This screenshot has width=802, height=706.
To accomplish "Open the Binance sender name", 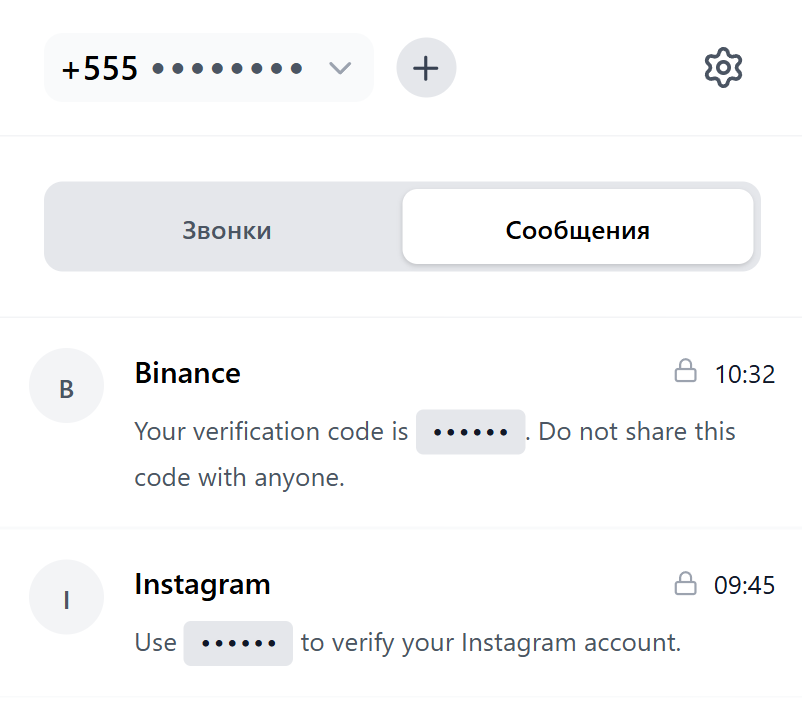I will tap(187, 373).
